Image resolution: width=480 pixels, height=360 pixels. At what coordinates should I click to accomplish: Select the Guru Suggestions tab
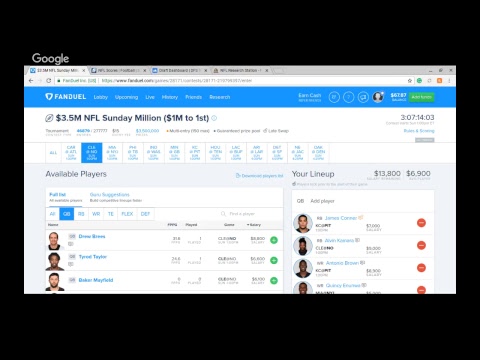coord(116,197)
